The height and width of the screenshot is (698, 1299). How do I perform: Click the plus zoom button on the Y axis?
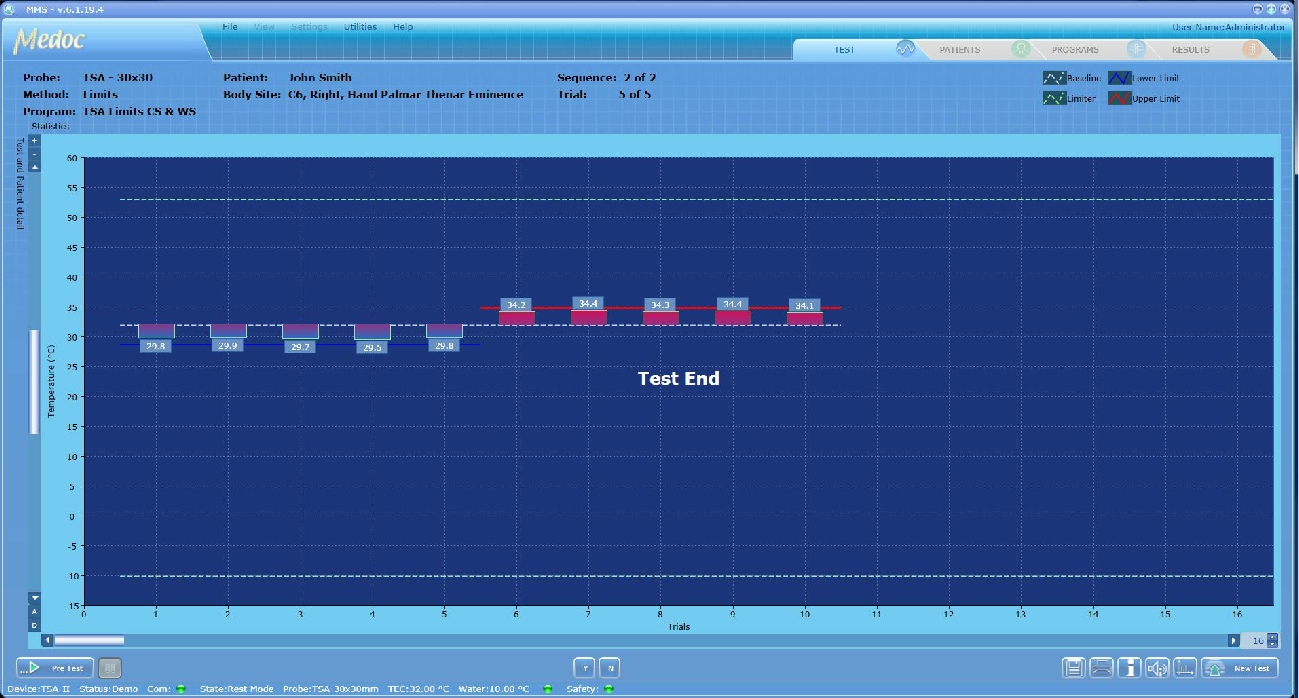34,141
